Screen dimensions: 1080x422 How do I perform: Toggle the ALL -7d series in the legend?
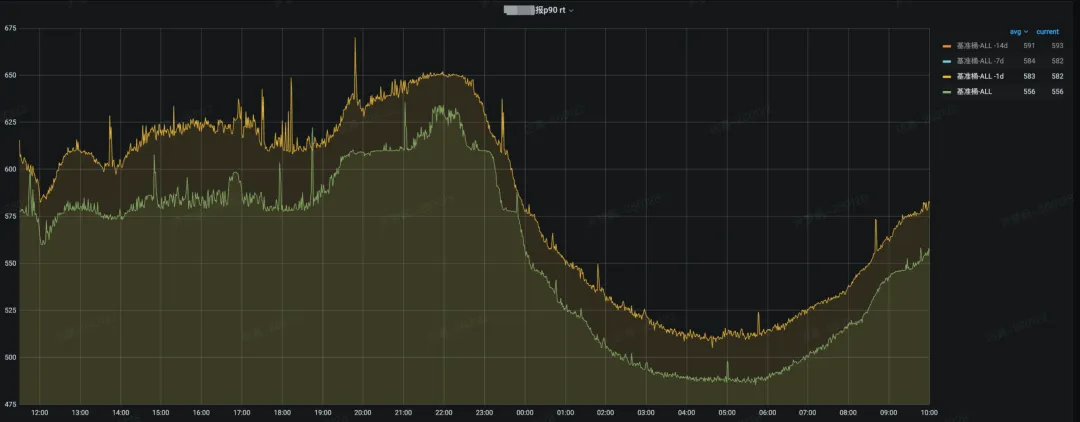coord(981,61)
